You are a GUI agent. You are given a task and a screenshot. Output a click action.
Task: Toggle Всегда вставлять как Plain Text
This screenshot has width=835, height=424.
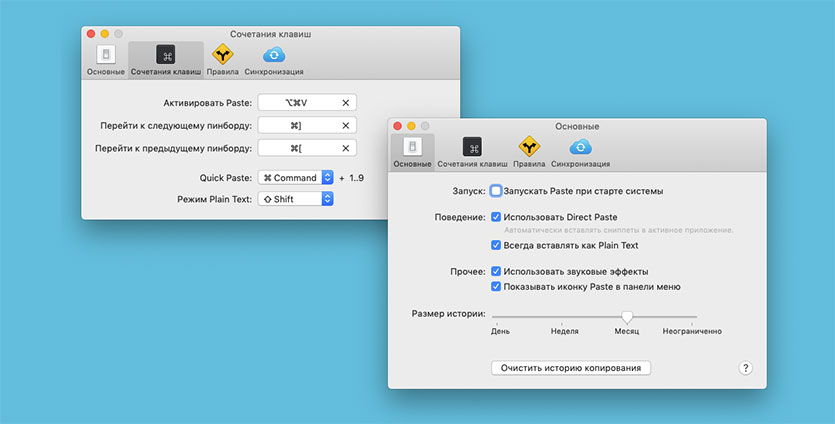click(x=496, y=245)
